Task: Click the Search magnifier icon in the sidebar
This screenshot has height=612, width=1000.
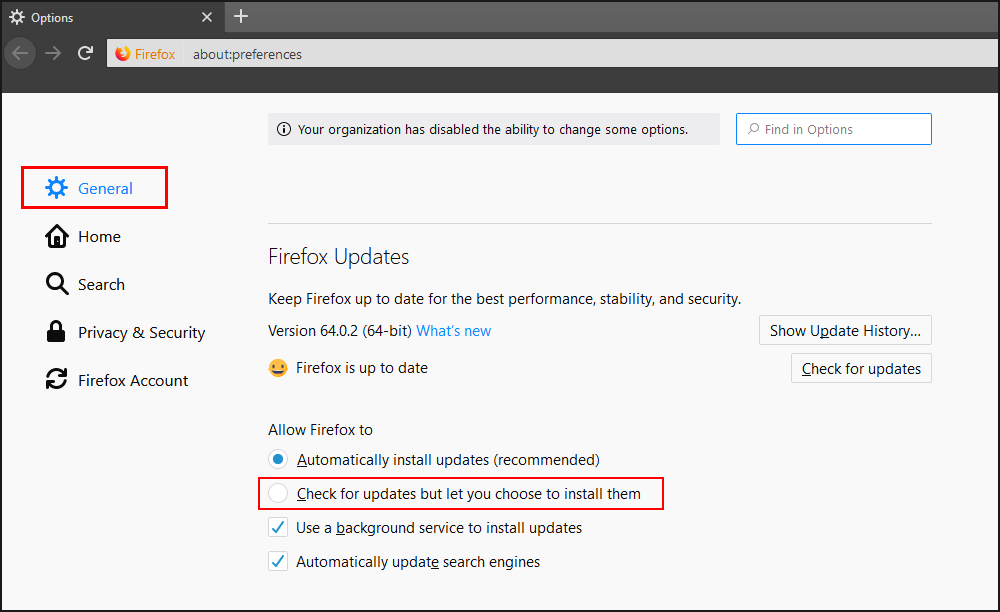Action: pyautogui.click(x=57, y=284)
